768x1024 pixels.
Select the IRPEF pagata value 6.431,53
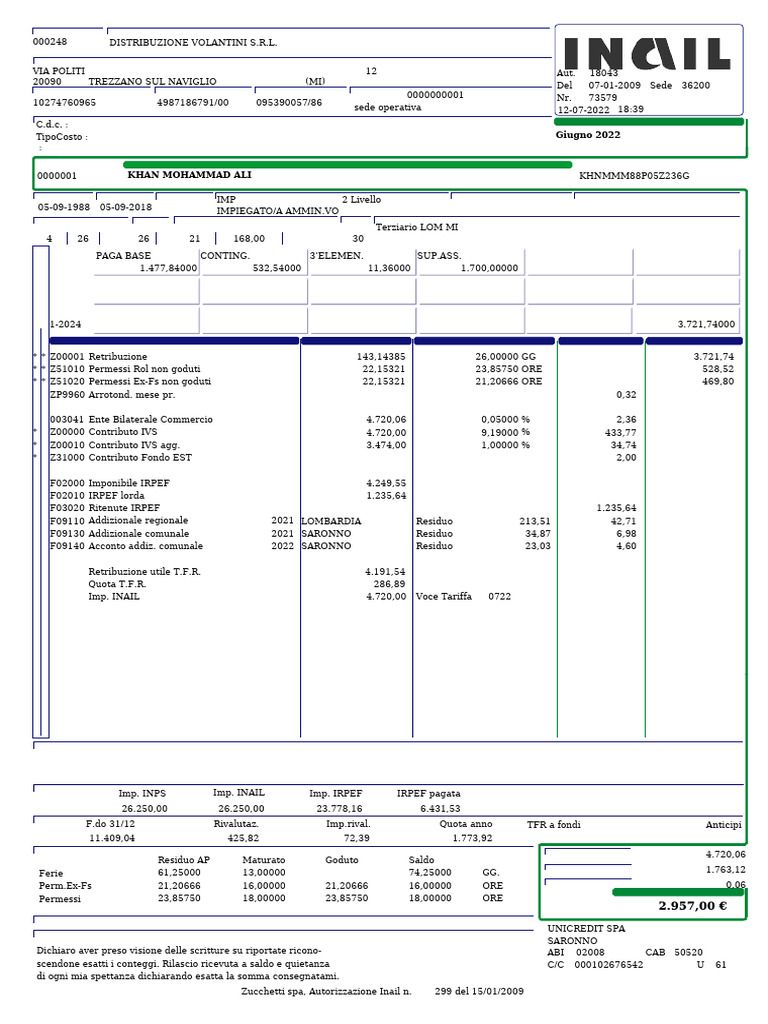click(x=440, y=808)
